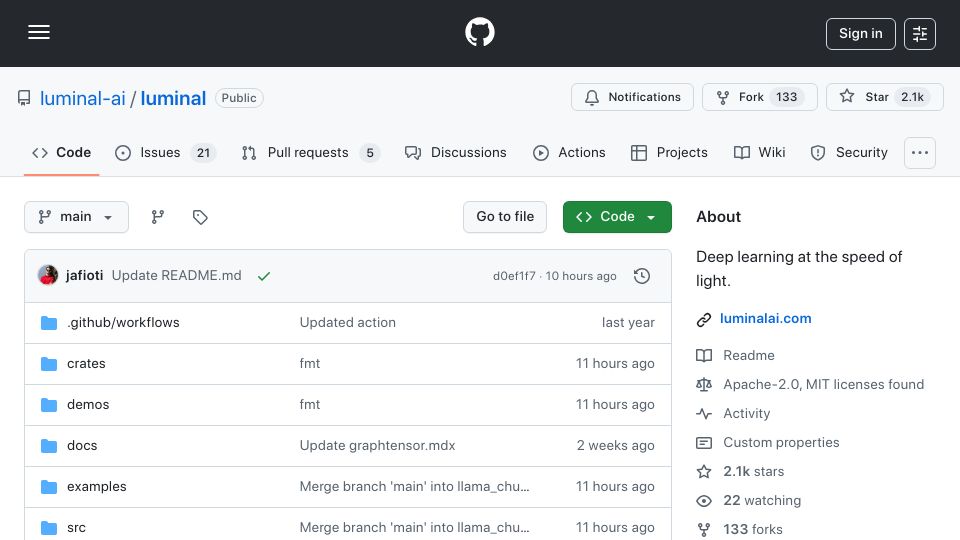Click last year timestamp in workflows row

[628, 323]
